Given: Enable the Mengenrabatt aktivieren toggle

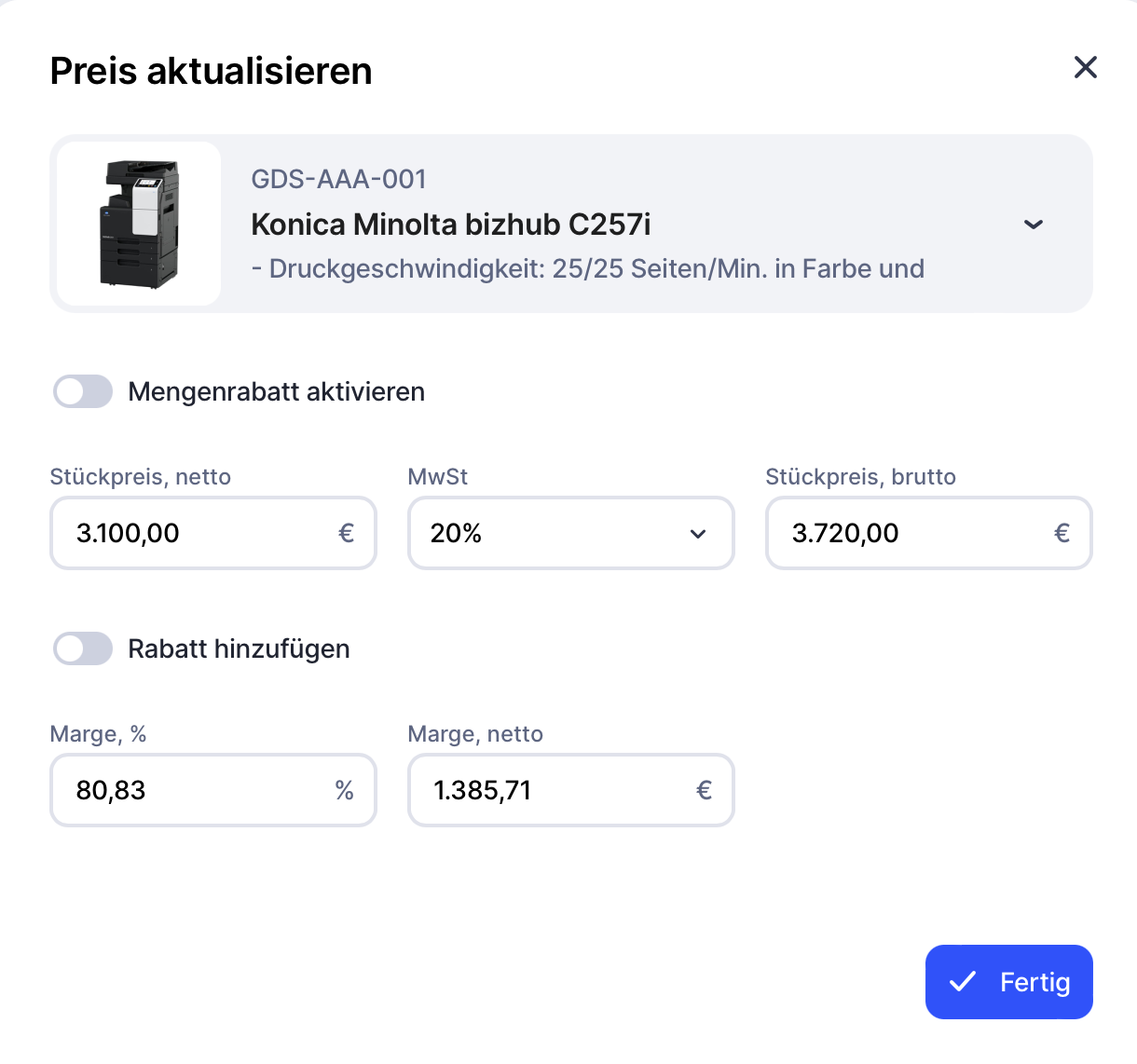Looking at the screenshot, I should click(83, 391).
